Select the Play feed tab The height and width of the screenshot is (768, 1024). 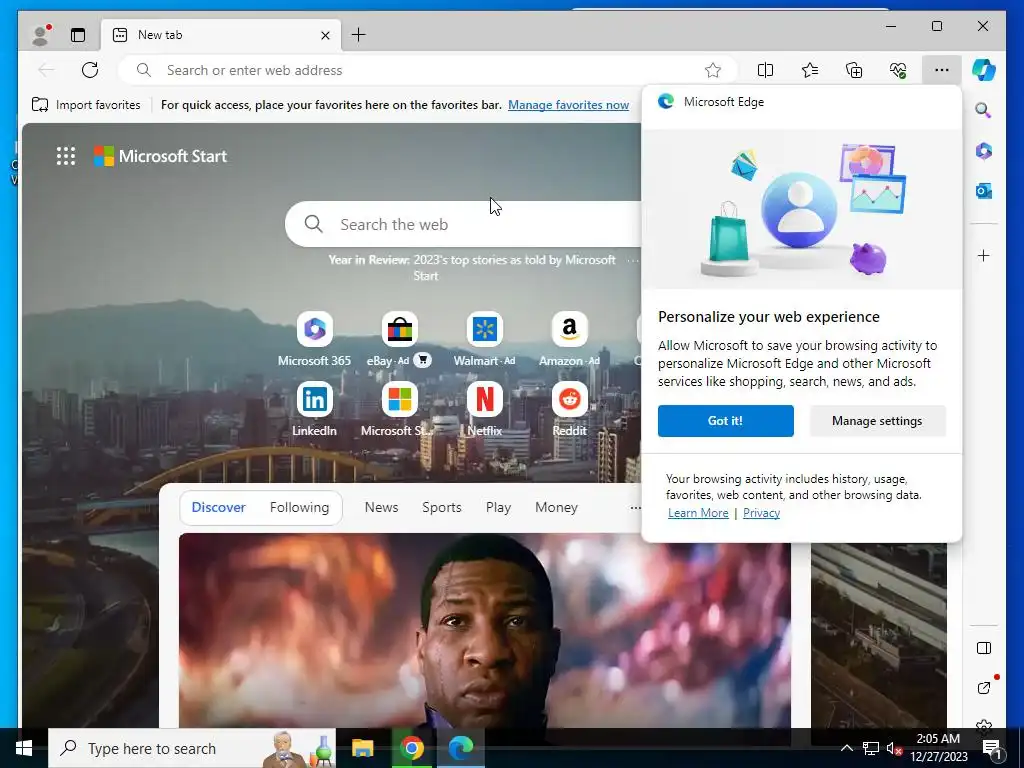(x=498, y=507)
